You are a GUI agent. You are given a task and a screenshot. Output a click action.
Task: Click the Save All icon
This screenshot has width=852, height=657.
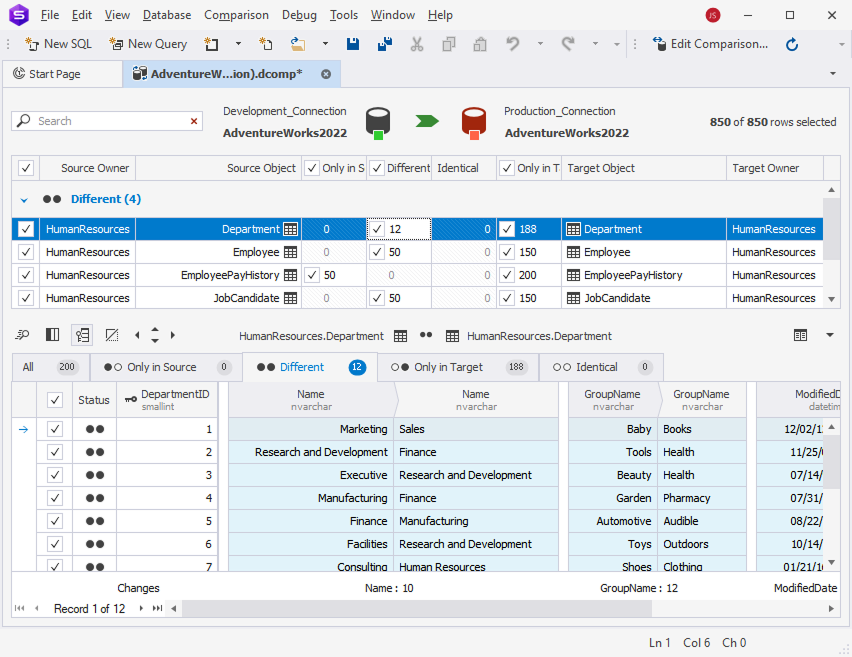pos(384,44)
